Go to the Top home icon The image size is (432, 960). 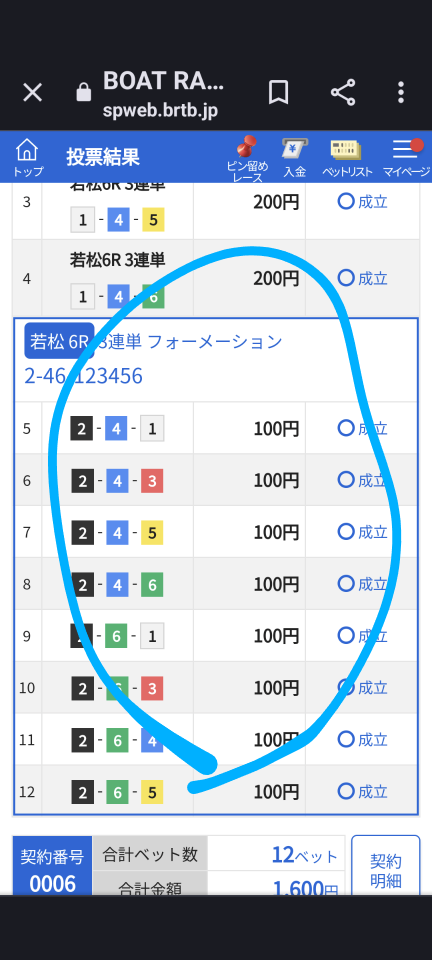[28, 157]
